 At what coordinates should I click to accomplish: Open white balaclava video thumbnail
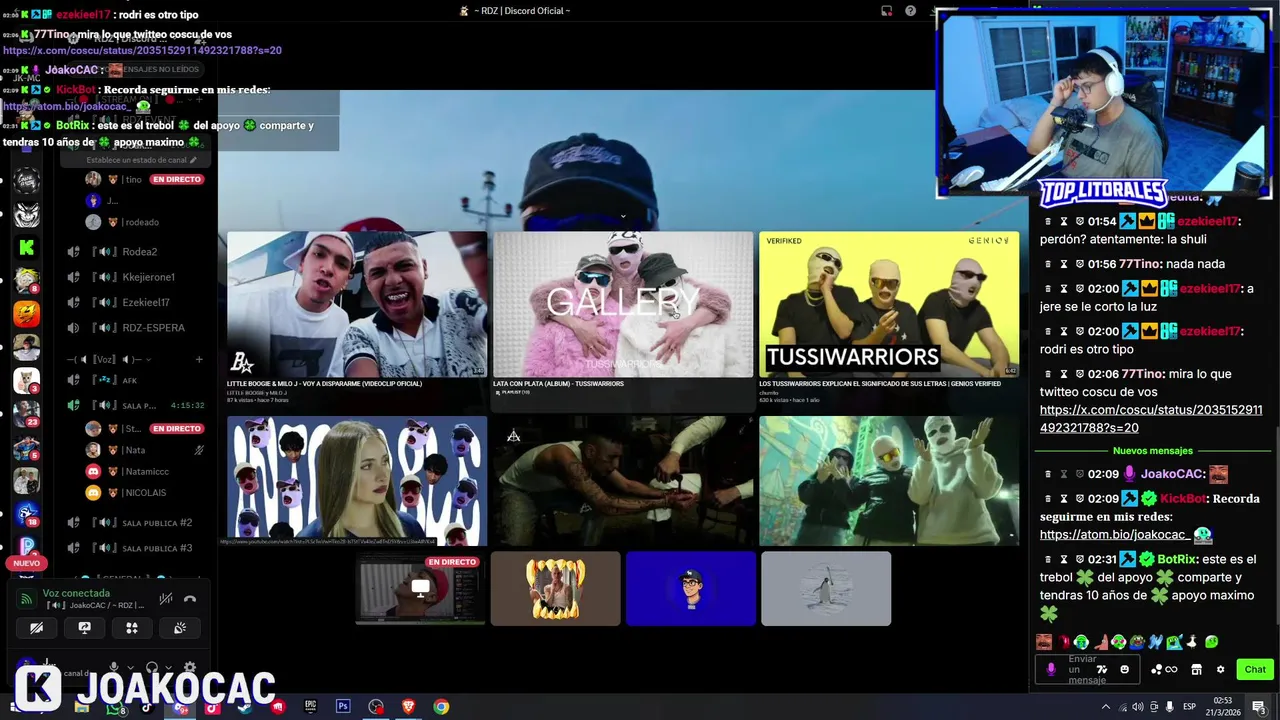[x=889, y=481]
